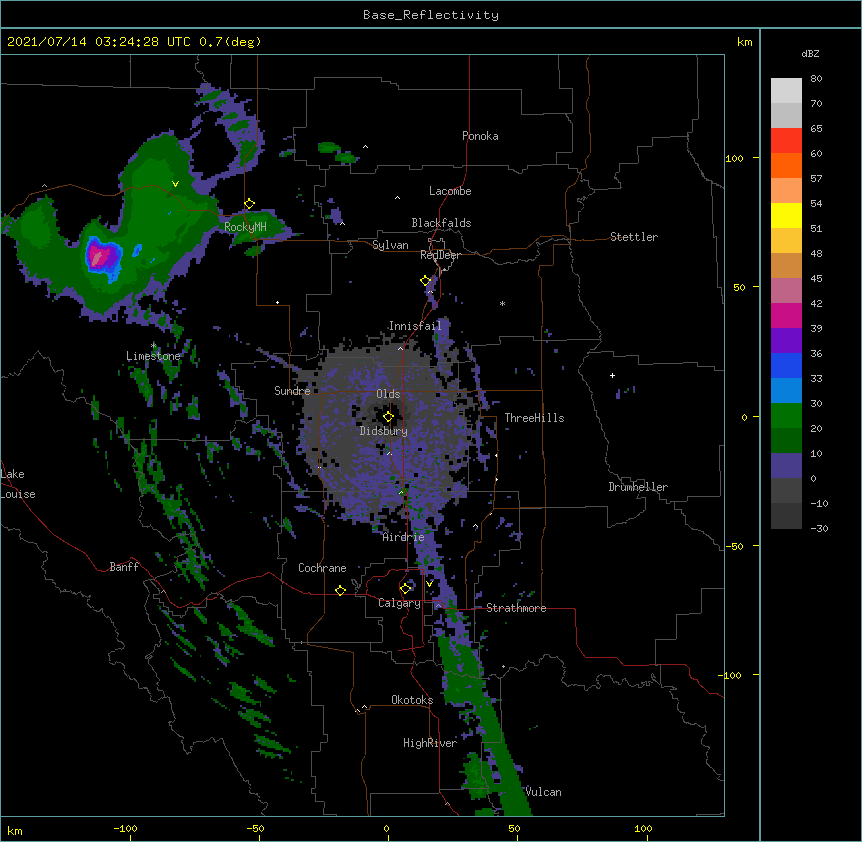The height and width of the screenshot is (842, 862).
Task: Click the ThreeHills city label
Action: click(x=534, y=418)
